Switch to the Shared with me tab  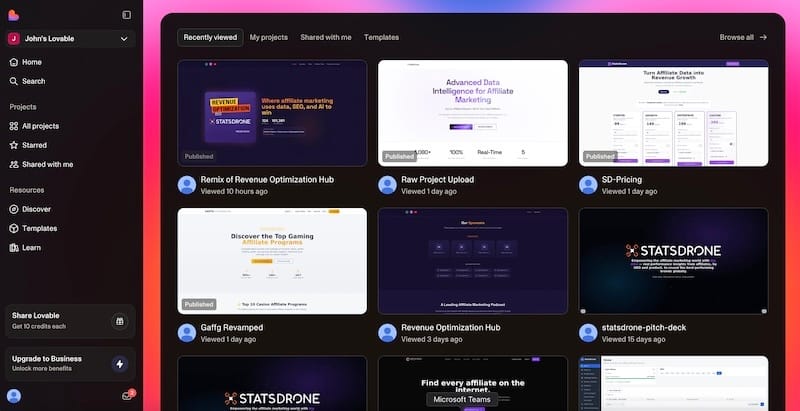pyautogui.click(x=326, y=37)
